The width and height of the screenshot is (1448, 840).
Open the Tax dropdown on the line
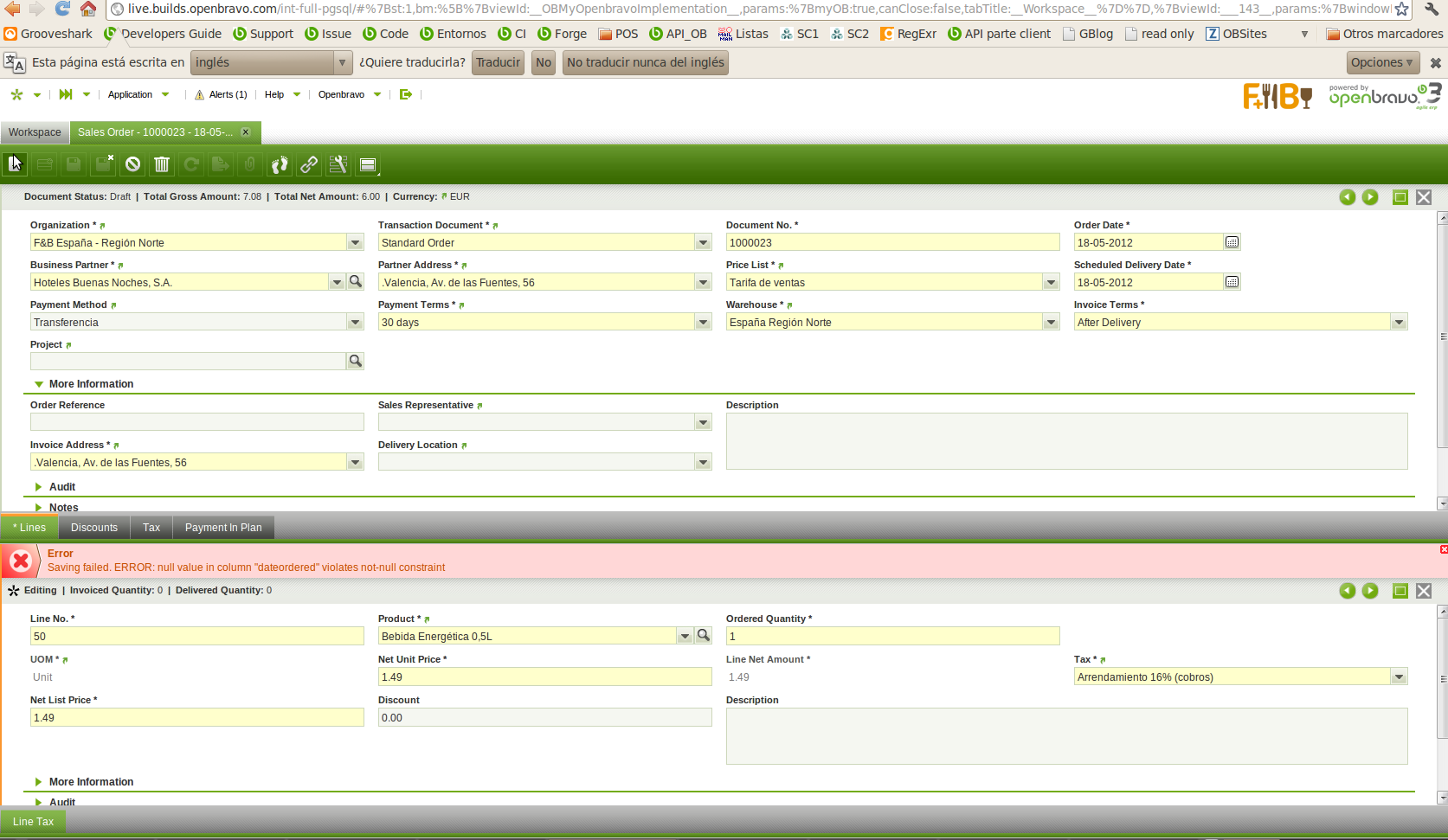click(x=1399, y=677)
